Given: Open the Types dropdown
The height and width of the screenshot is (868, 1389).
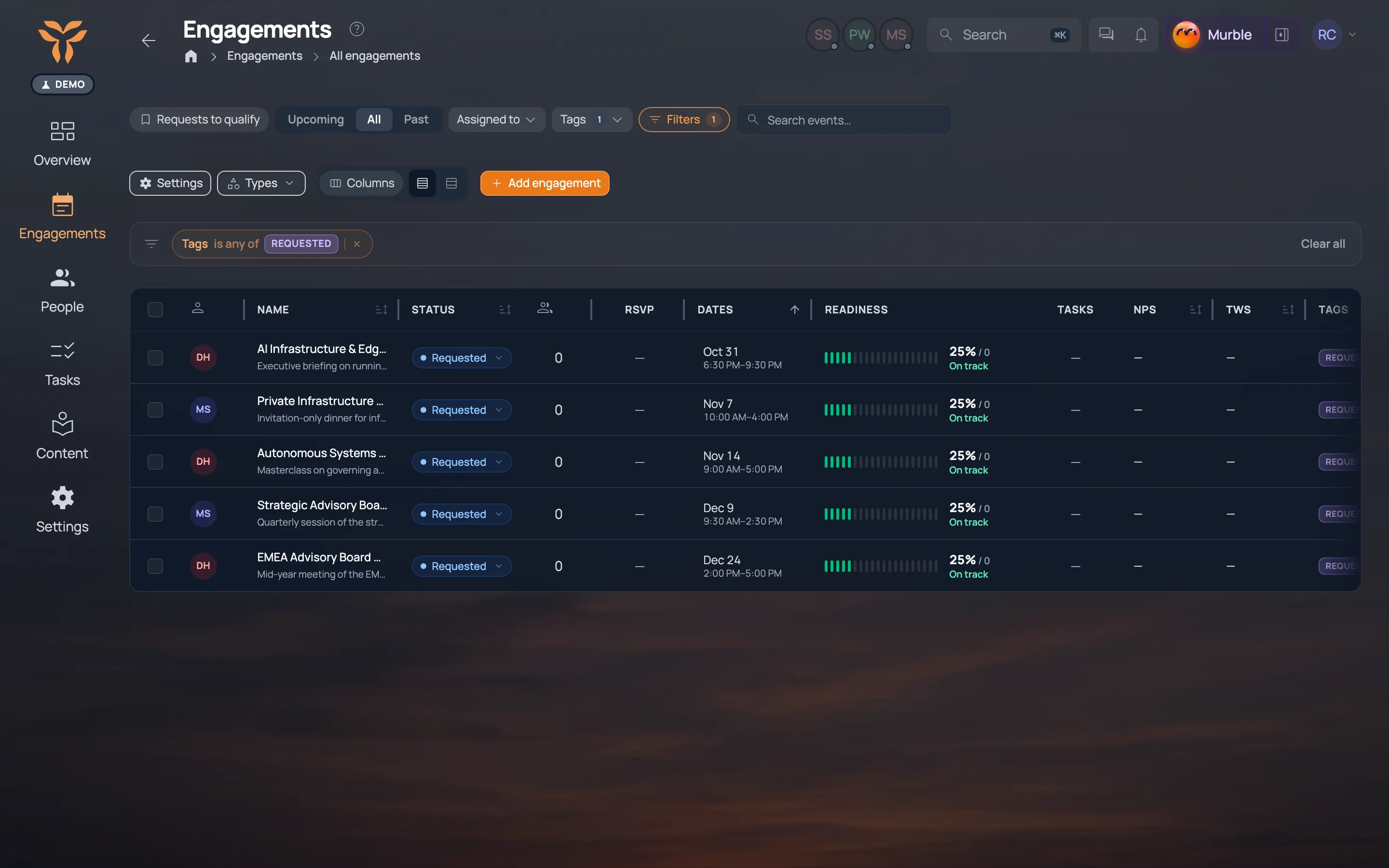Looking at the screenshot, I should click(261, 183).
